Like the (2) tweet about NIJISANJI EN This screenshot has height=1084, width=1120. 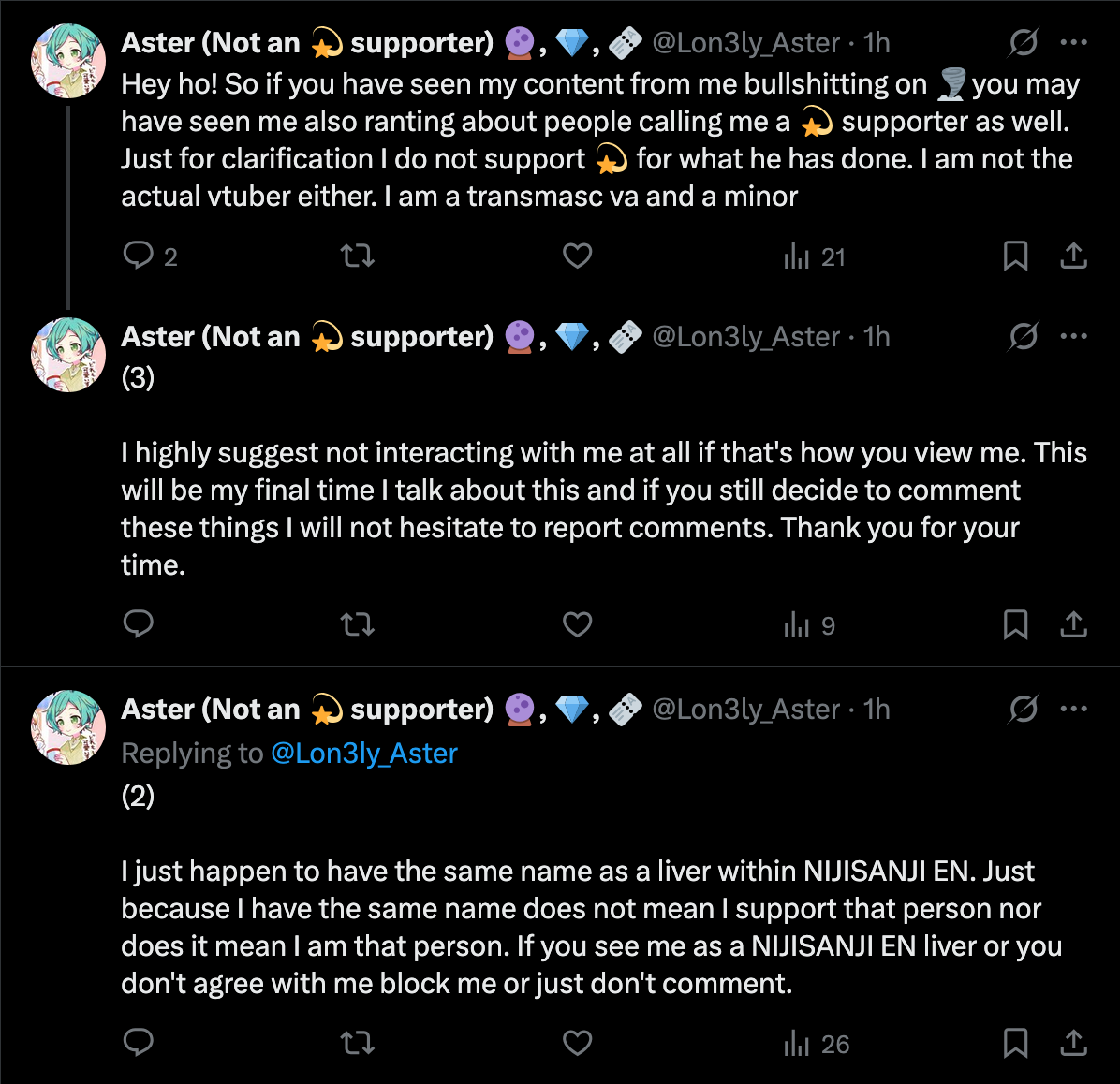[577, 1044]
